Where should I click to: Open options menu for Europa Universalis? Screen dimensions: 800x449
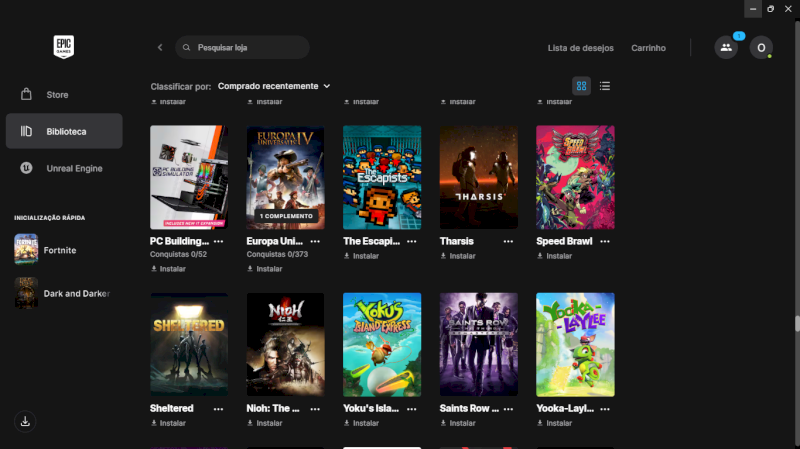(x=315, y=241)
